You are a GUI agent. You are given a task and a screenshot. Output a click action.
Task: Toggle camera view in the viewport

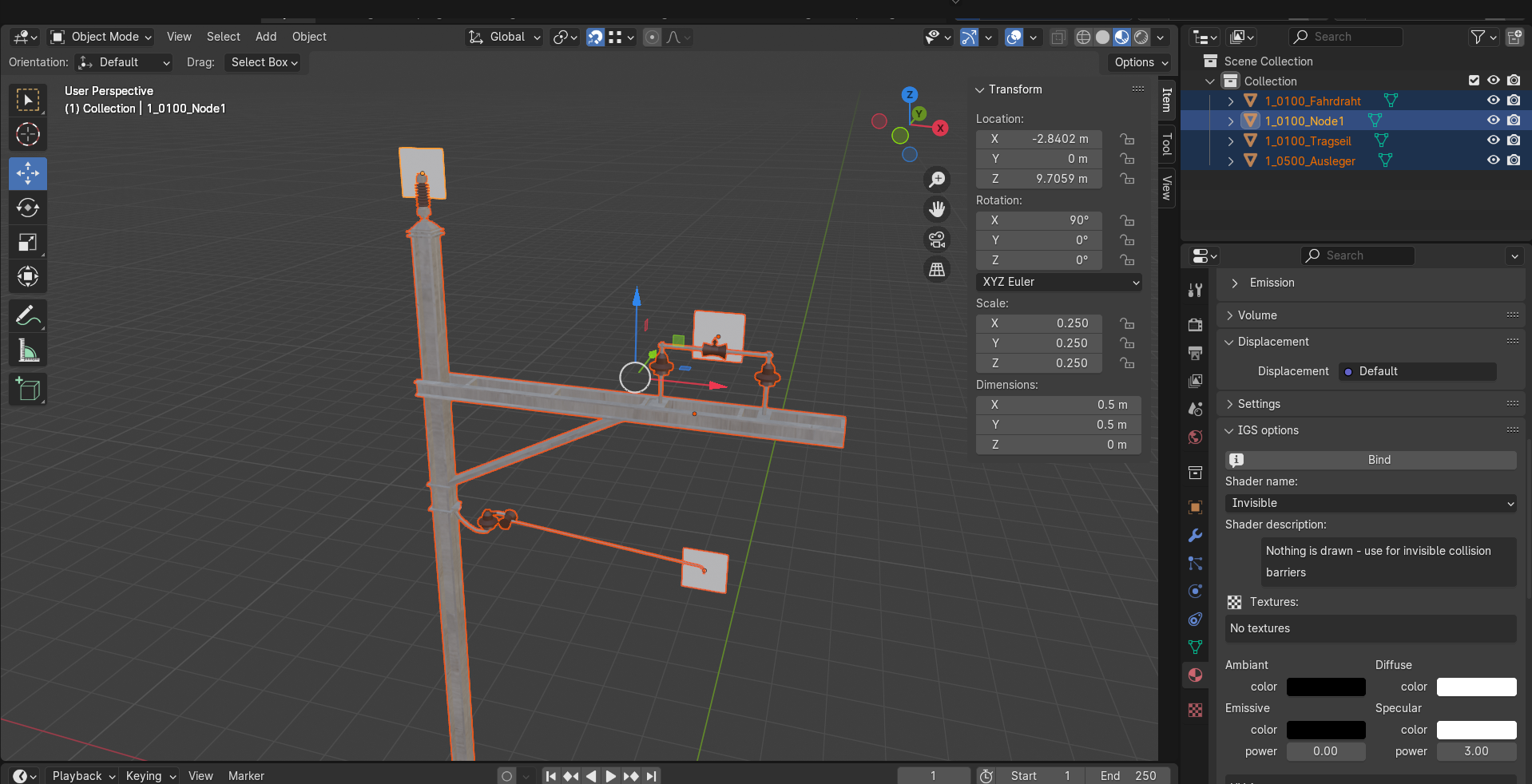point(937,240)
